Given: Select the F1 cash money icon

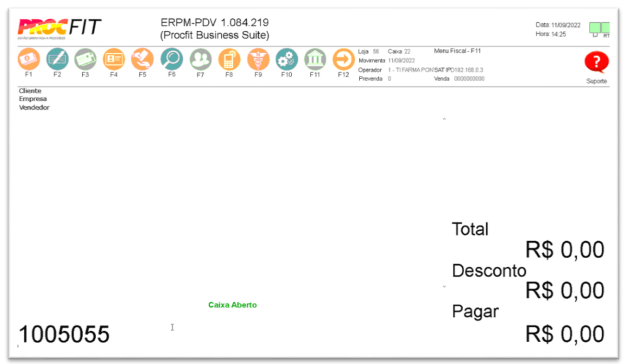Looking at the screenshot, I should 29,59.
